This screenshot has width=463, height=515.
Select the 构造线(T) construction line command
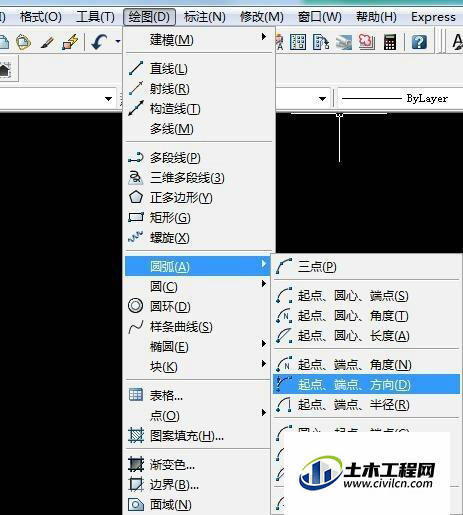198,109
